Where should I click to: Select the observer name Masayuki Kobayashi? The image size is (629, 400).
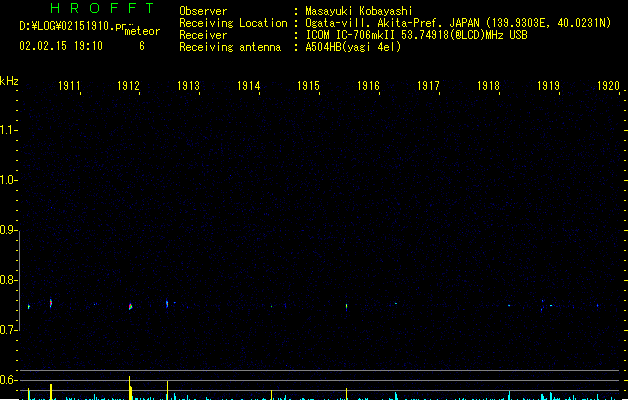[359, 11]
